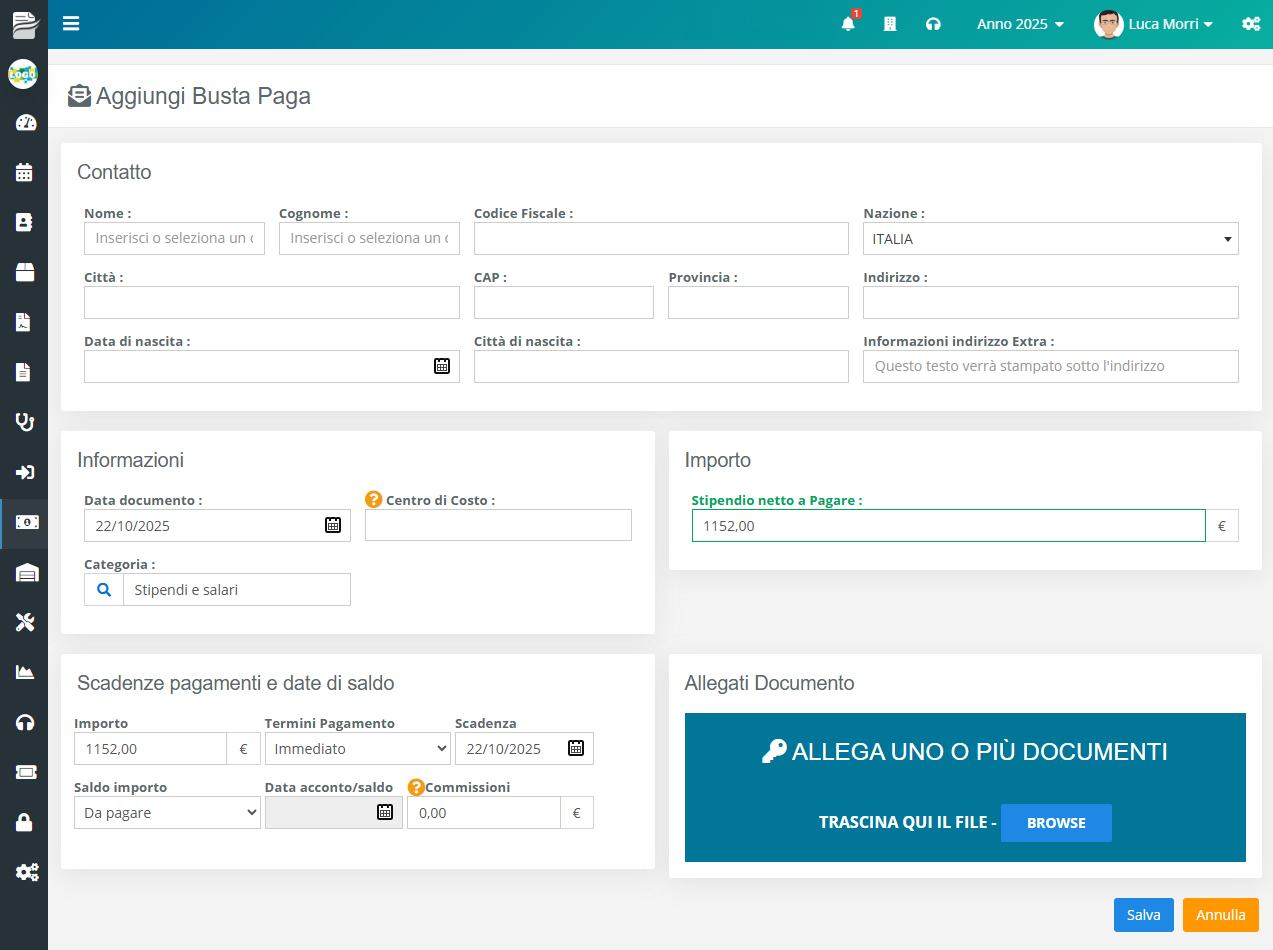The height and width of the screenshot is (950, 1273).
Task: Open the Luca Morri user menu
Action: click(1155, 24)
